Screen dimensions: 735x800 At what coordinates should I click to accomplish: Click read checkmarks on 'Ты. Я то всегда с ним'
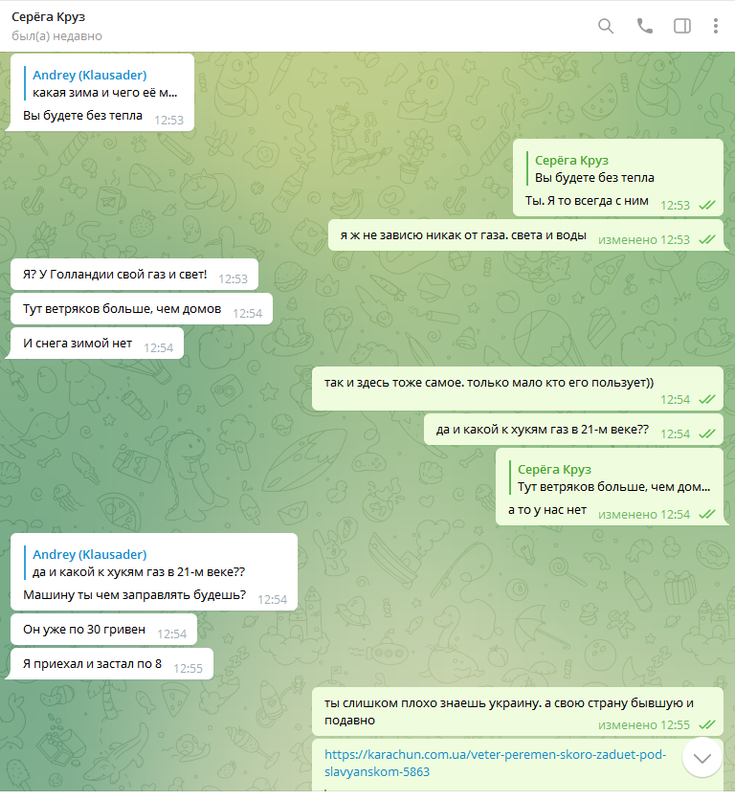pos(707,206)
